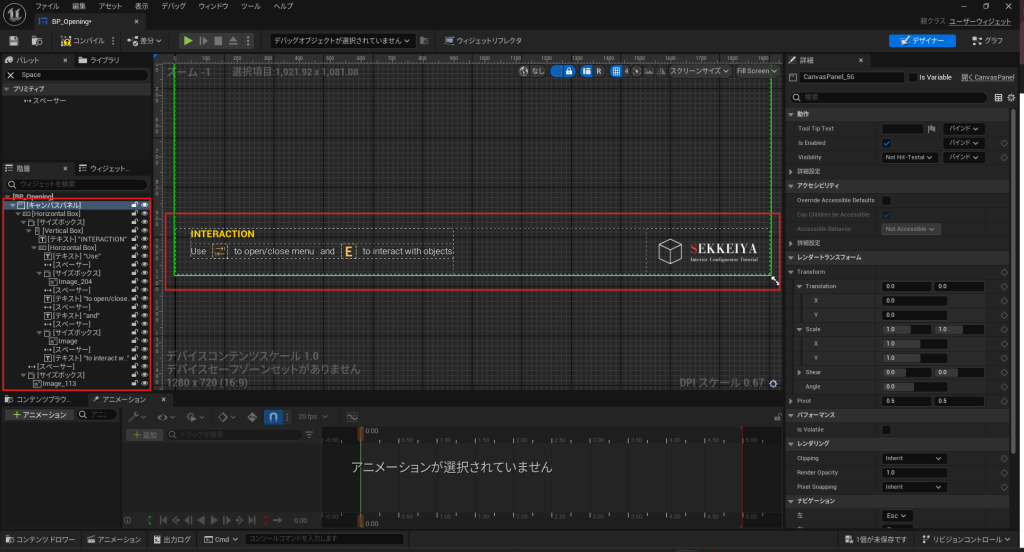
Task: Expand the Clipping Inherit dropdown
Action: [912, 458]
